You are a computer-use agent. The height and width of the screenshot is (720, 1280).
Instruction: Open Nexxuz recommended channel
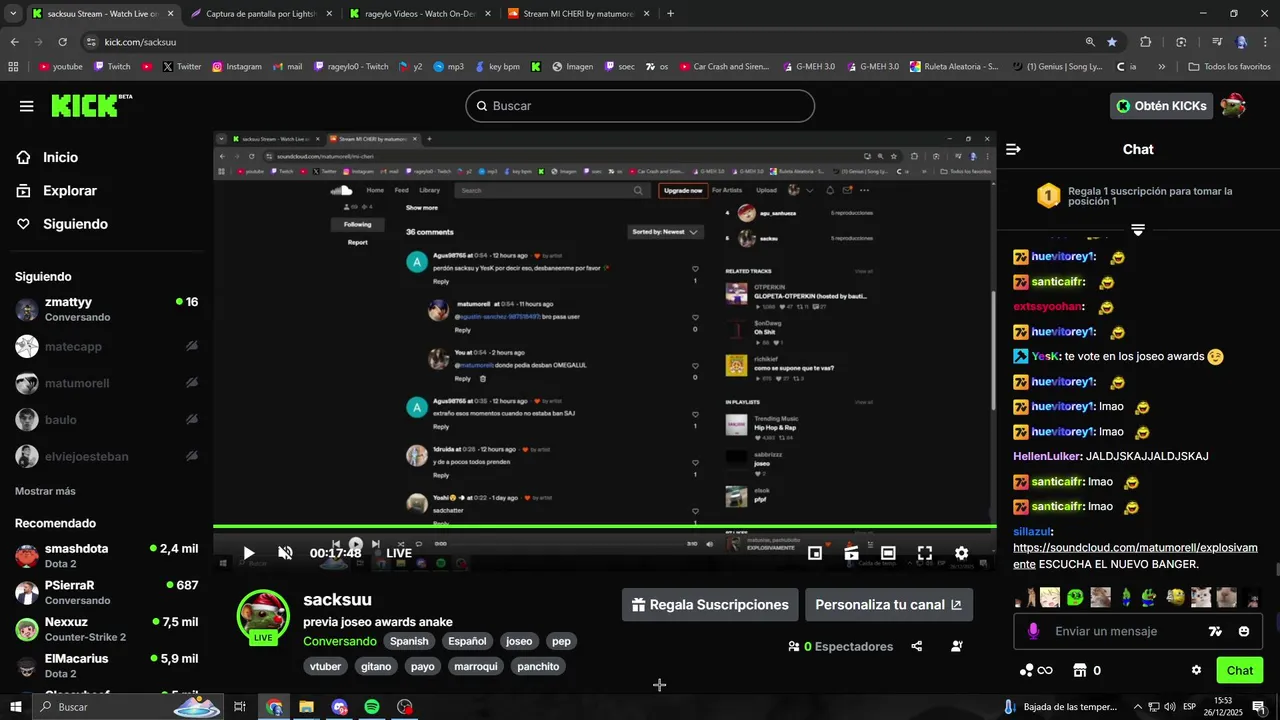(106, 629)
